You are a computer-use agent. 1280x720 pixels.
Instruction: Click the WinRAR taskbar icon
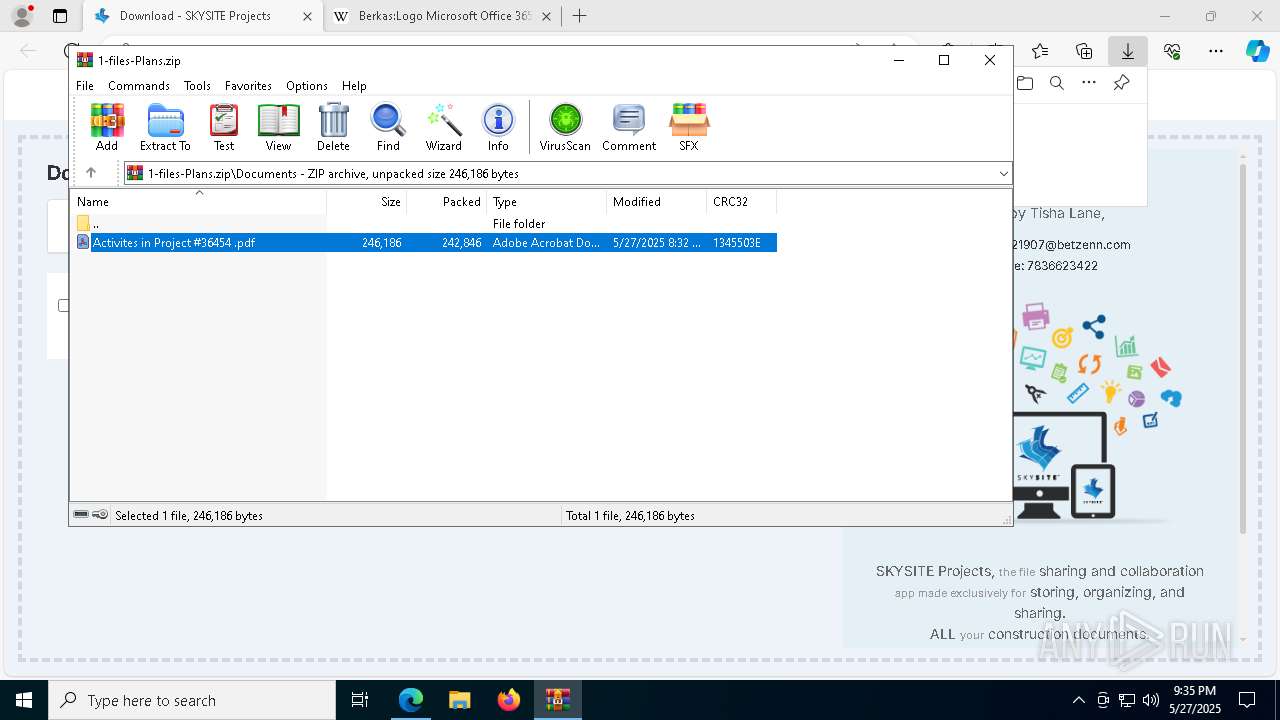coord(557,700)
